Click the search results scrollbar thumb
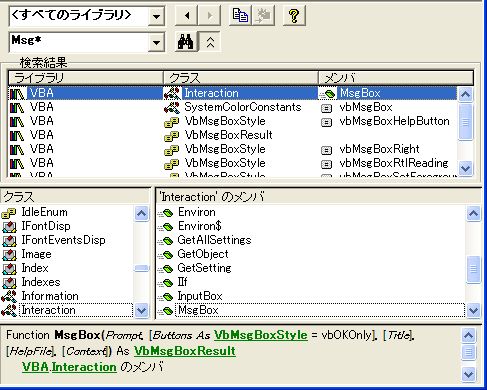 pyautogui.click(x=465, y=122)
